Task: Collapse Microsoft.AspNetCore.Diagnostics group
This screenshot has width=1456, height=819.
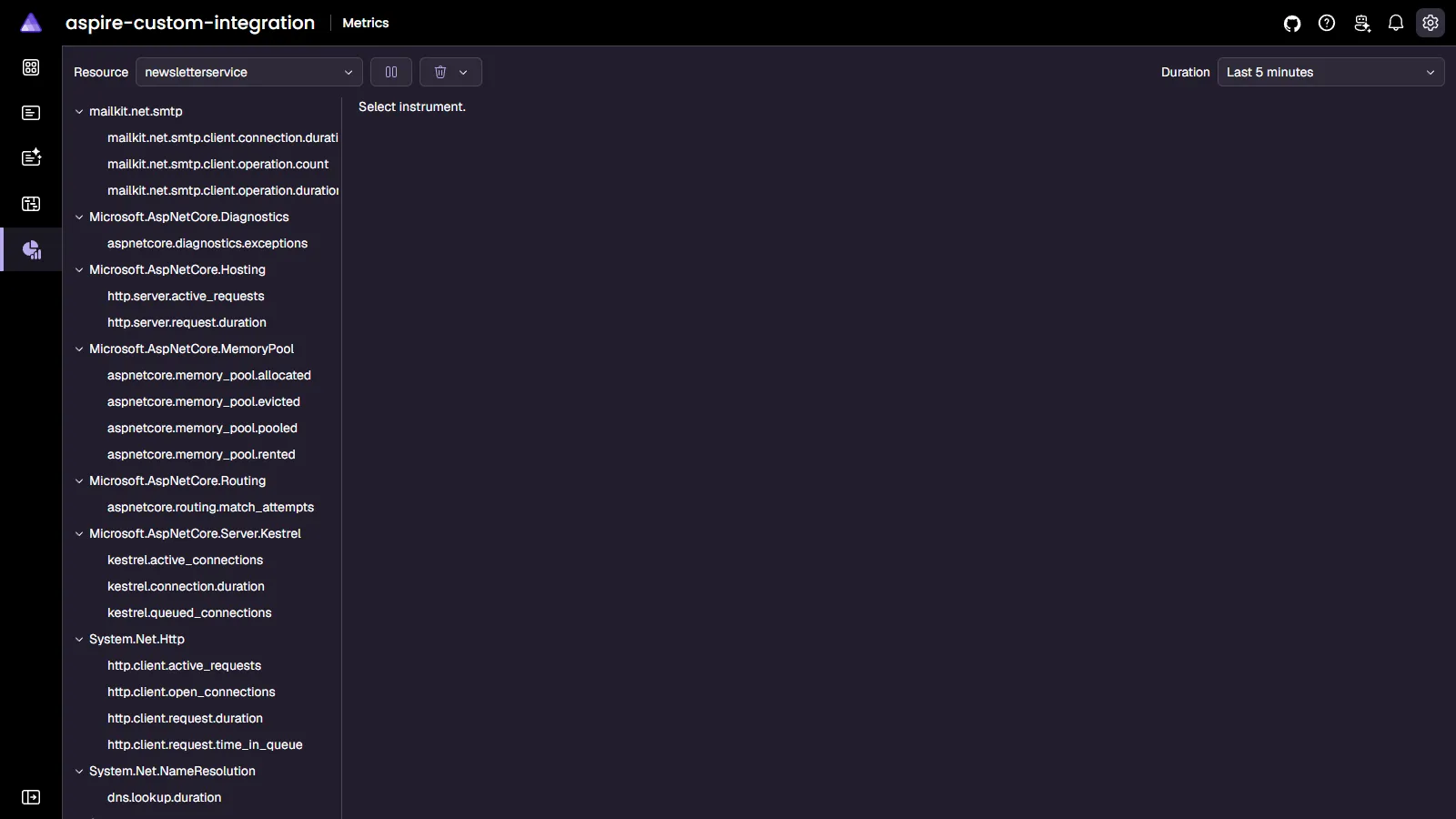Action: [x=79, y=217]
